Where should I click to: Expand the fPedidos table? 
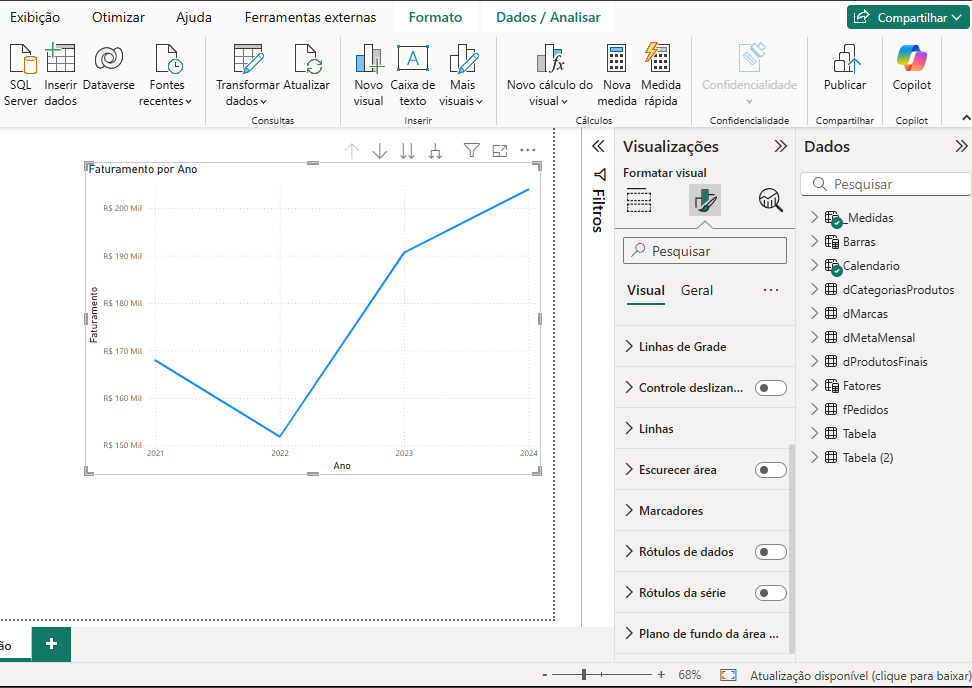815,409
